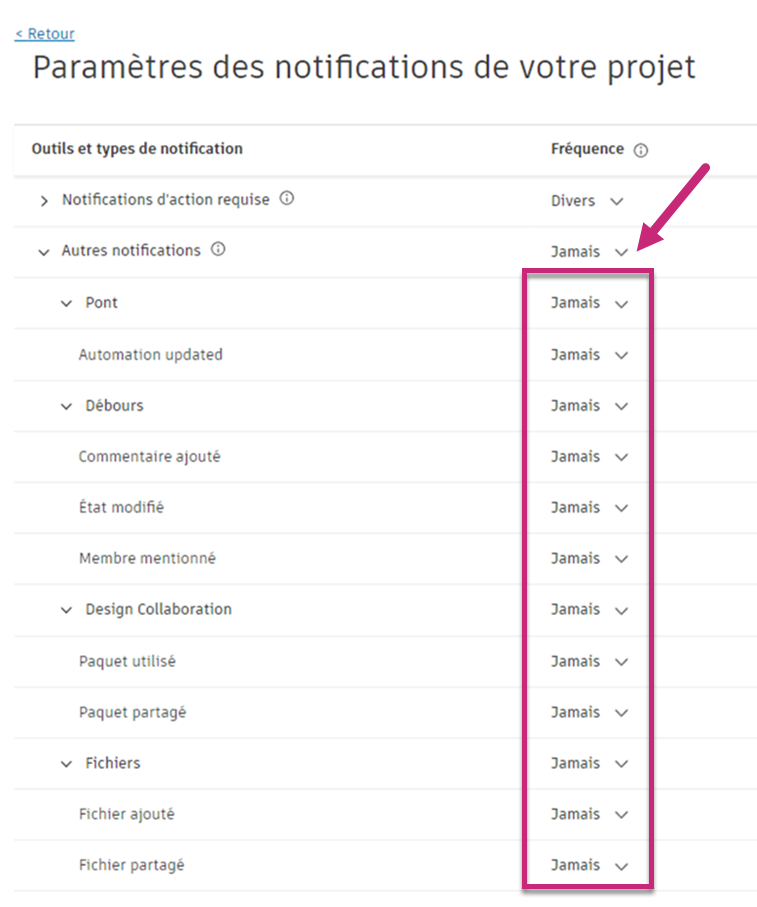757x907 pixels.
Task: Change frequency for Commentaire ajouté
Action: pos(589,457)
